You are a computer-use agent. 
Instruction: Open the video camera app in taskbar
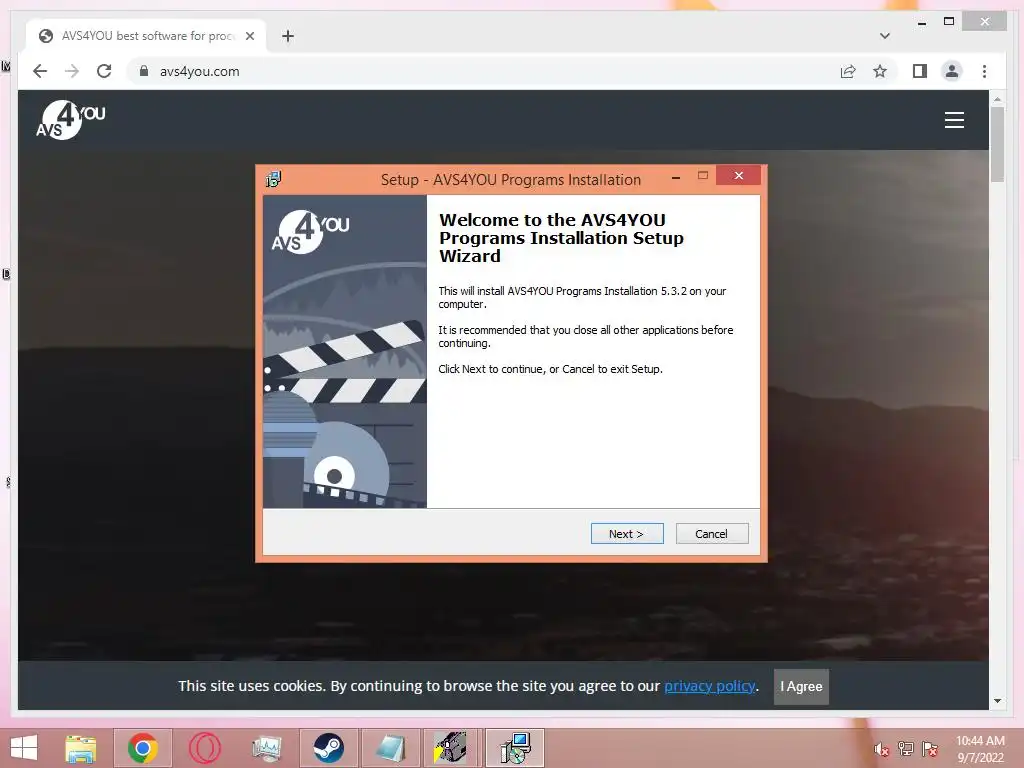click(452, 748)
